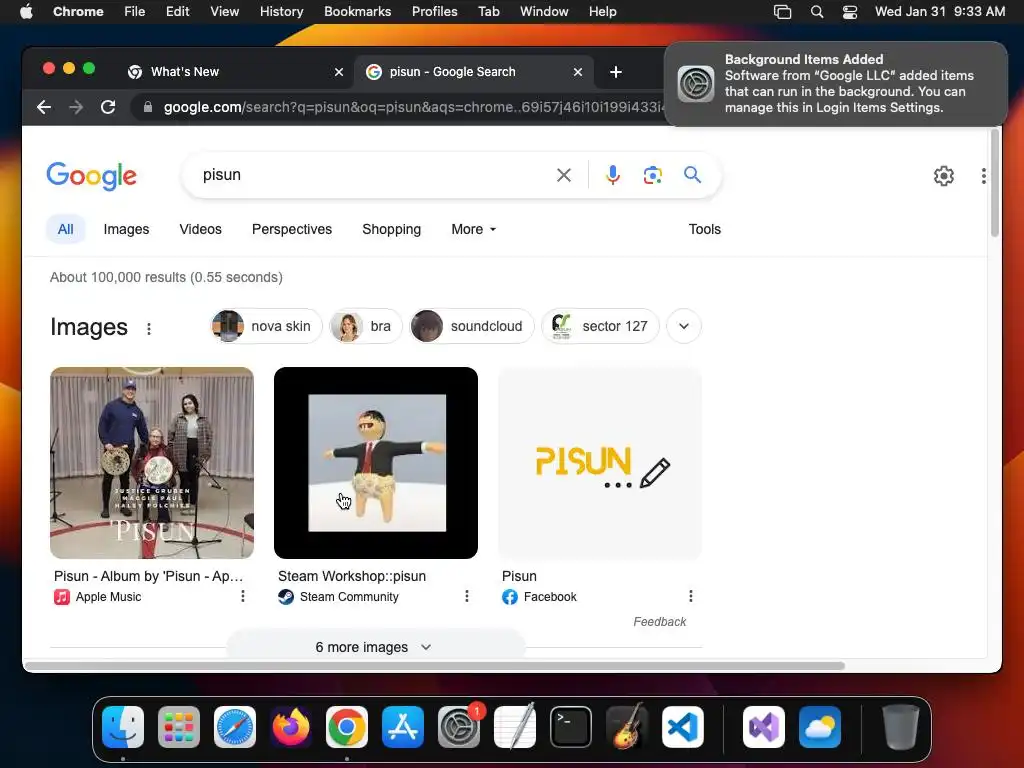Open the Trash in the Dock
This screenshot has height=768, width=1024.
pyautogui.click(x=901, y=727)
